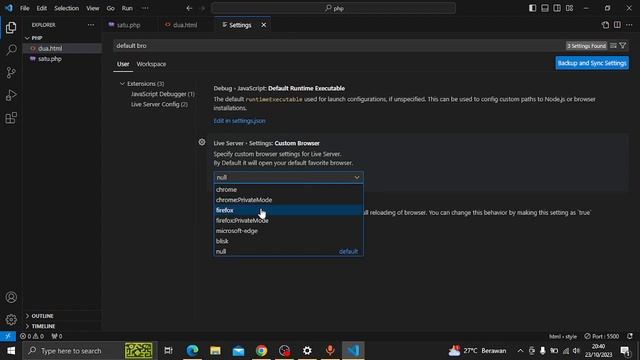Switch to Workspace settings tab
640x360 pixels.
point(151,64)
